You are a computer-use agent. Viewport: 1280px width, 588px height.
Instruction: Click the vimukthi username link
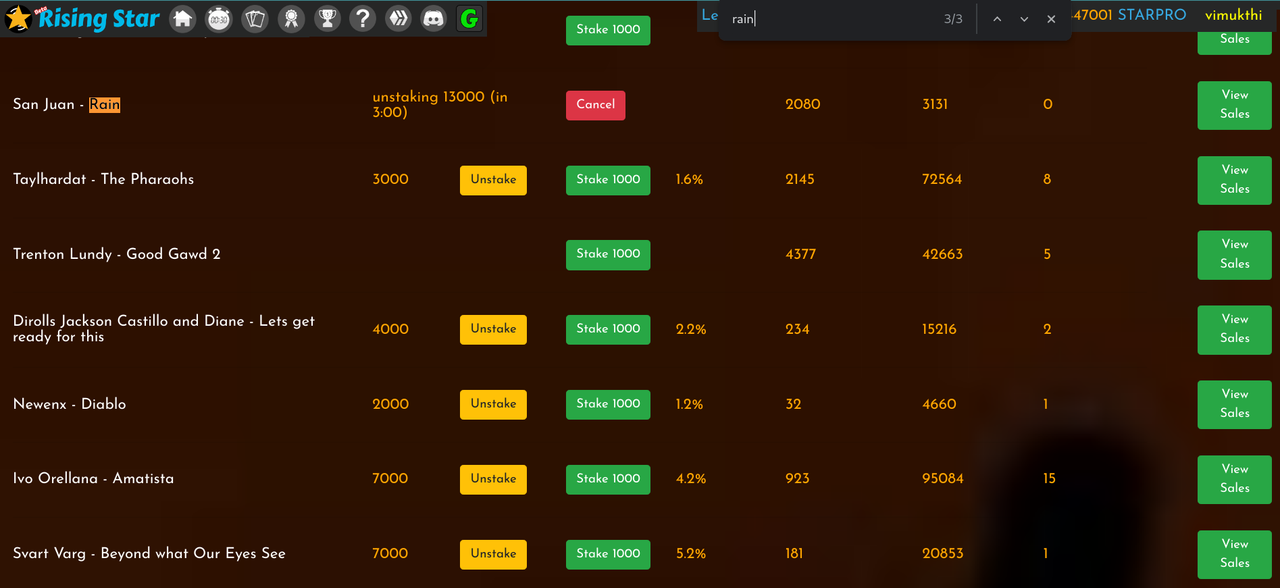1233,15
